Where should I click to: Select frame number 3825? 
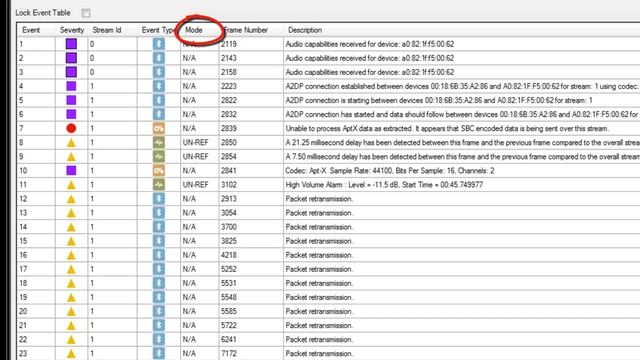tap(229, 241)
